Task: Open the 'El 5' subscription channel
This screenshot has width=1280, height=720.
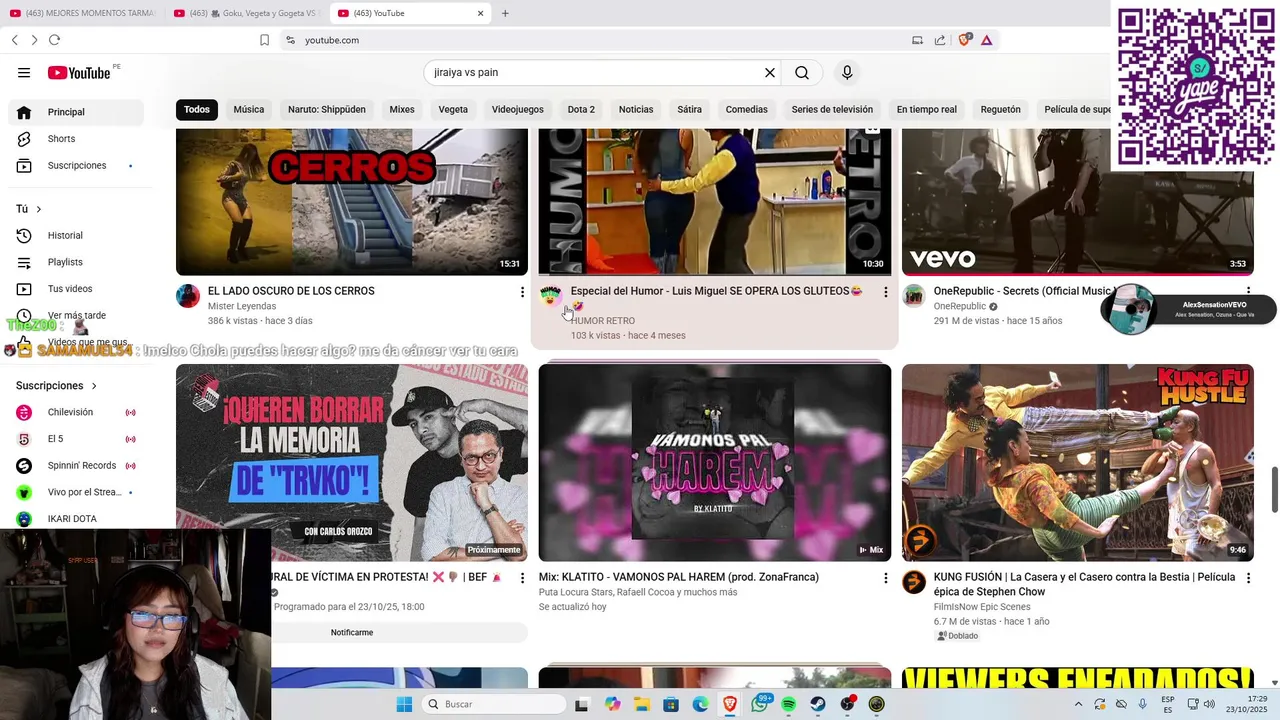Action: click(76, 439)
